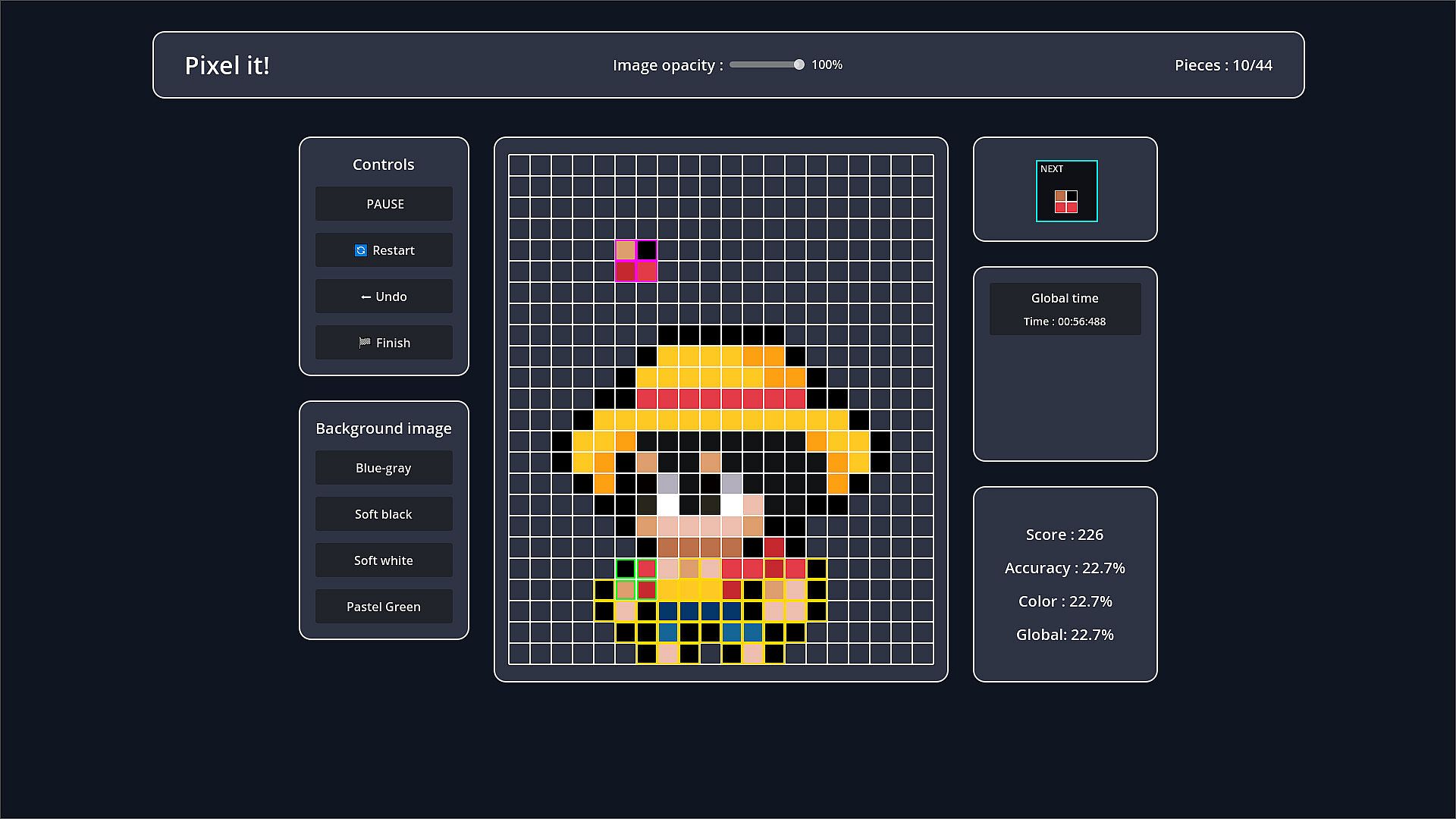Image resolution: width=1456 pixels, height=819 pixels.
Task: Click the white eye pixel on the character
Action: (x=668, y=504)
